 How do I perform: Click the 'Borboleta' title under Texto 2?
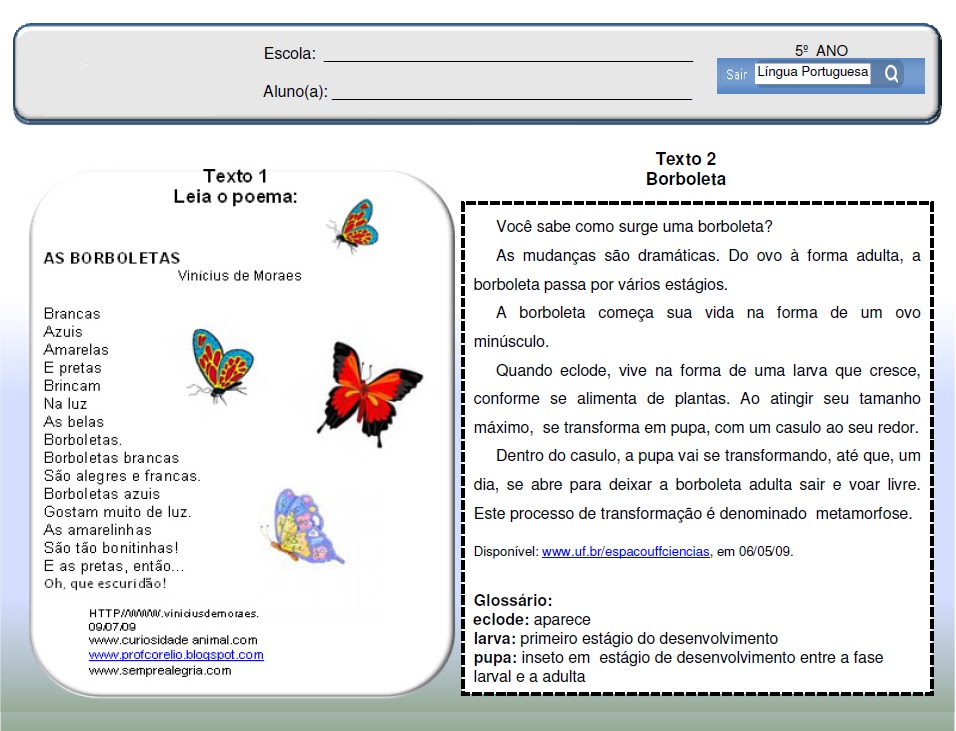pyautogui.click(x=686, y=179)
